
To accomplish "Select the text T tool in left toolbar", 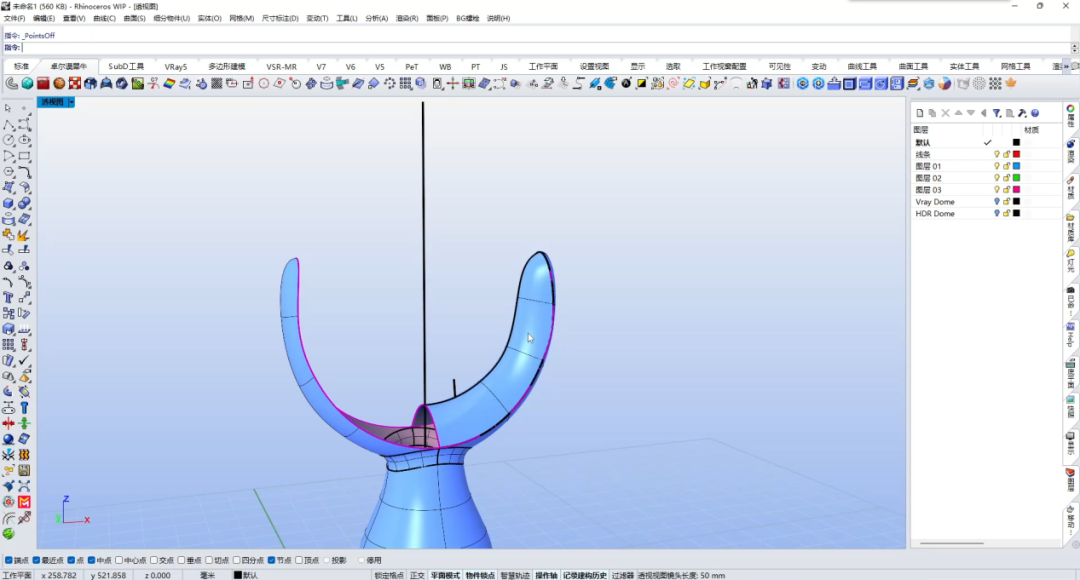I will point(8,298).
